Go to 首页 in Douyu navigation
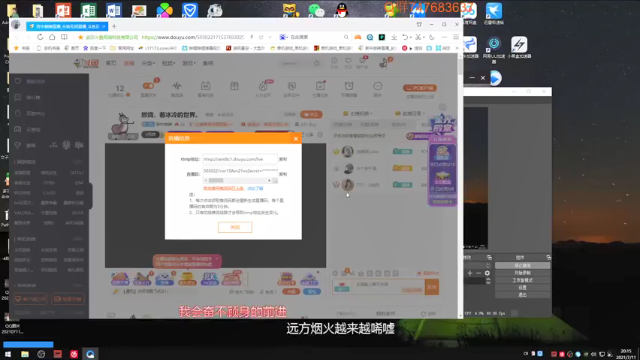This screenshot has height=360, width=640. tap(111, 63)
